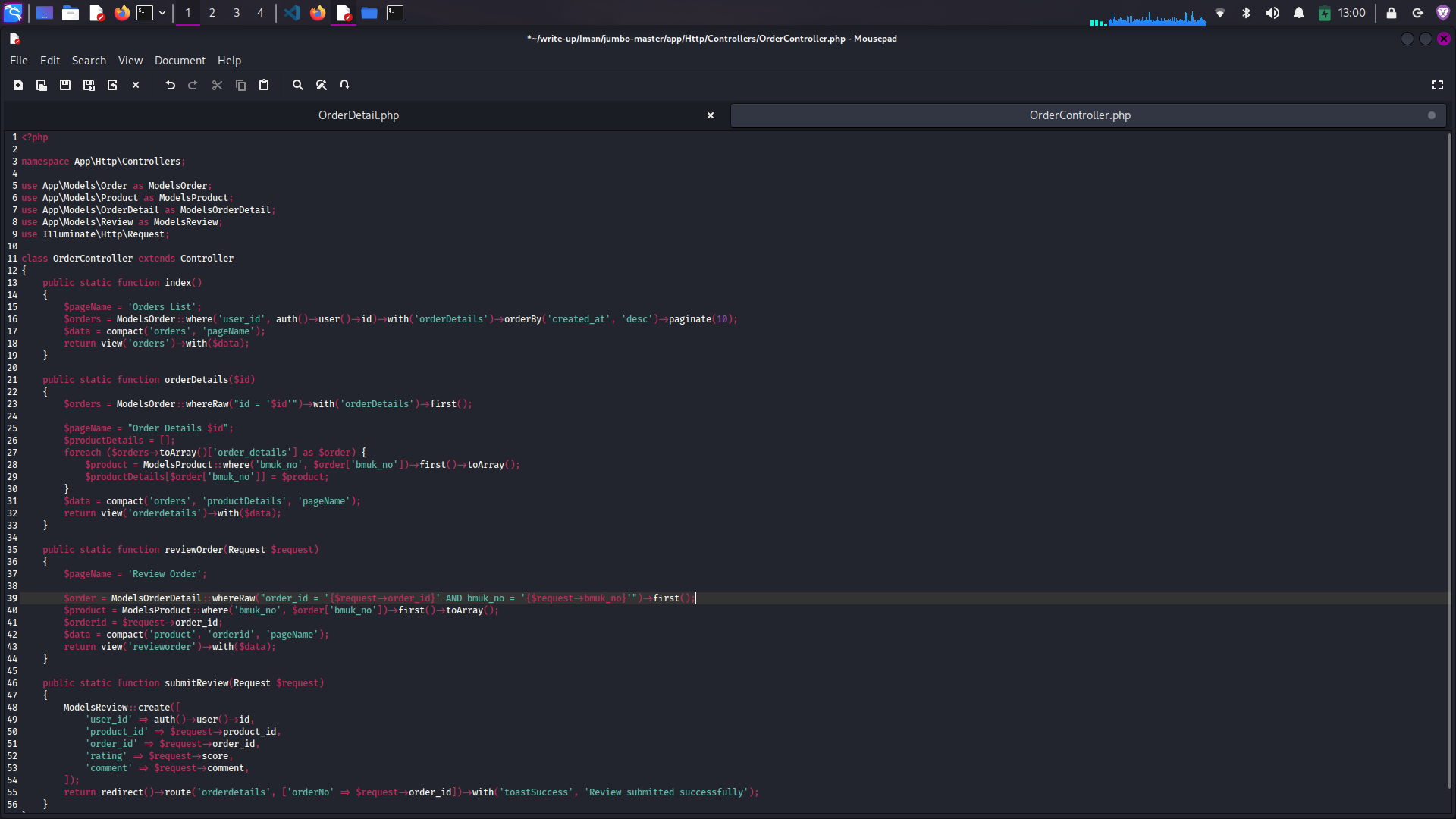This screenshot has width=1456, height=819.
Task: Toggle fullscreen mode icon
Action: pyautogui.click(x=1437, y=85)
